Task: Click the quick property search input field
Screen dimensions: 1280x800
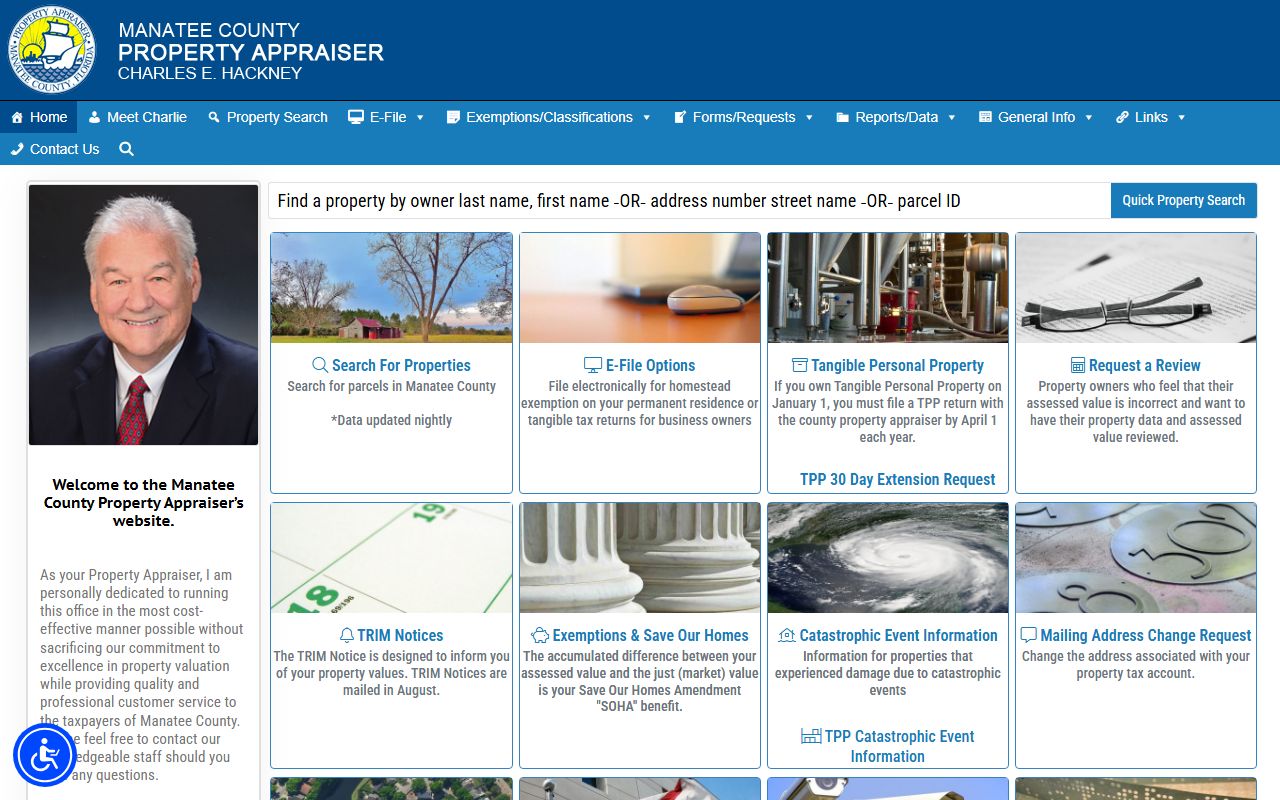Action: point(689,200)
